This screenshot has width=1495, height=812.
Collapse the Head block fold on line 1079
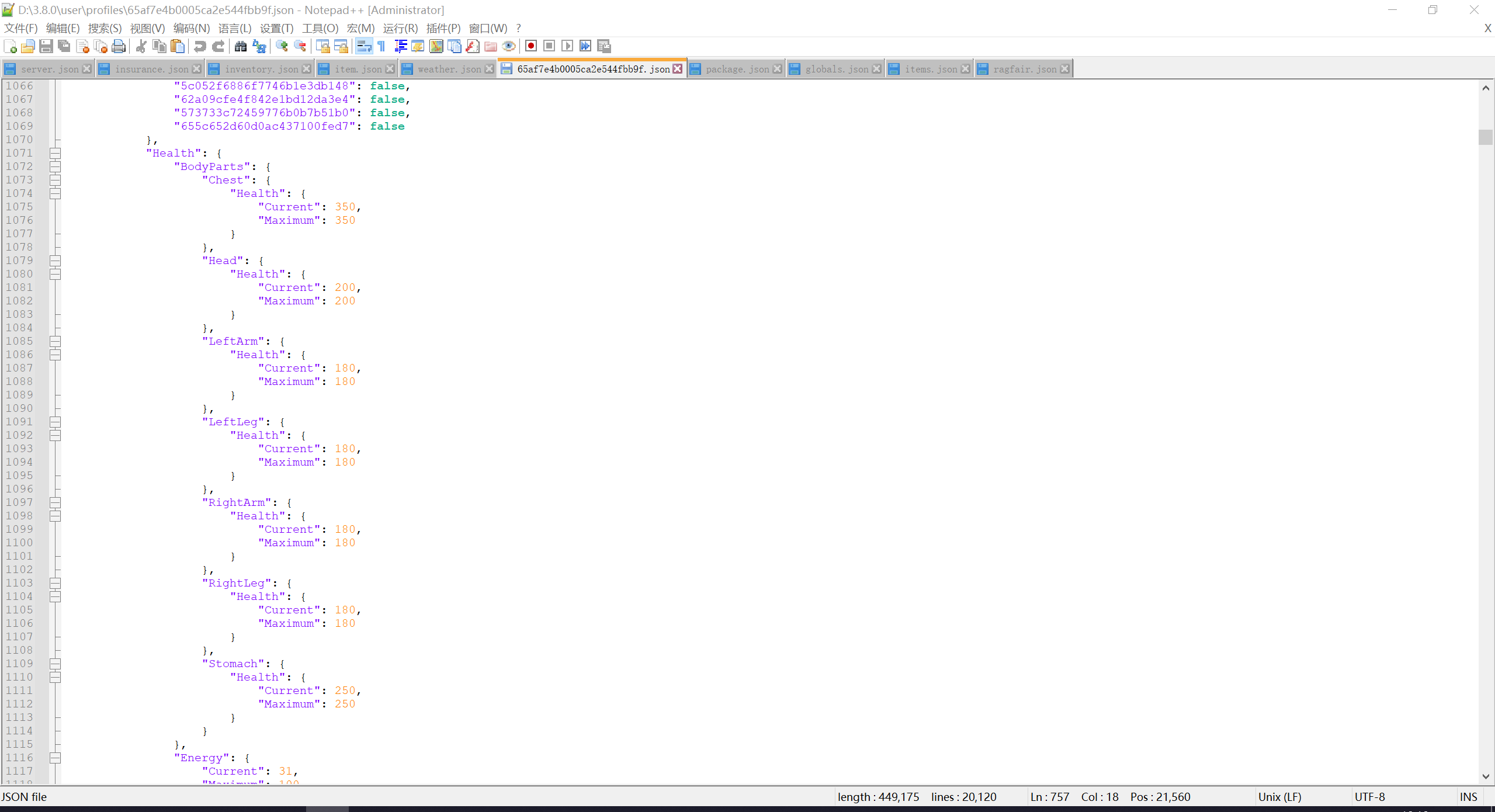56,261
